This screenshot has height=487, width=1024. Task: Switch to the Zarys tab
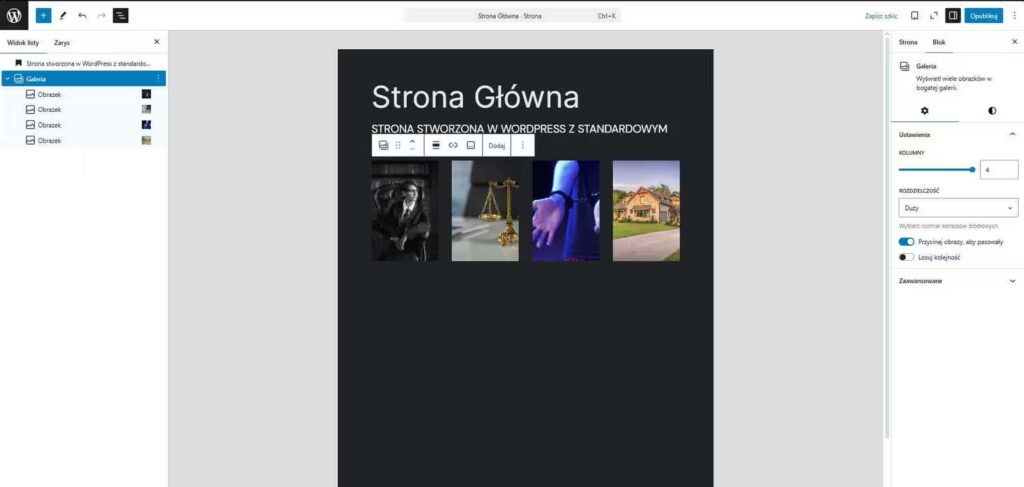[x=62, y=42]
